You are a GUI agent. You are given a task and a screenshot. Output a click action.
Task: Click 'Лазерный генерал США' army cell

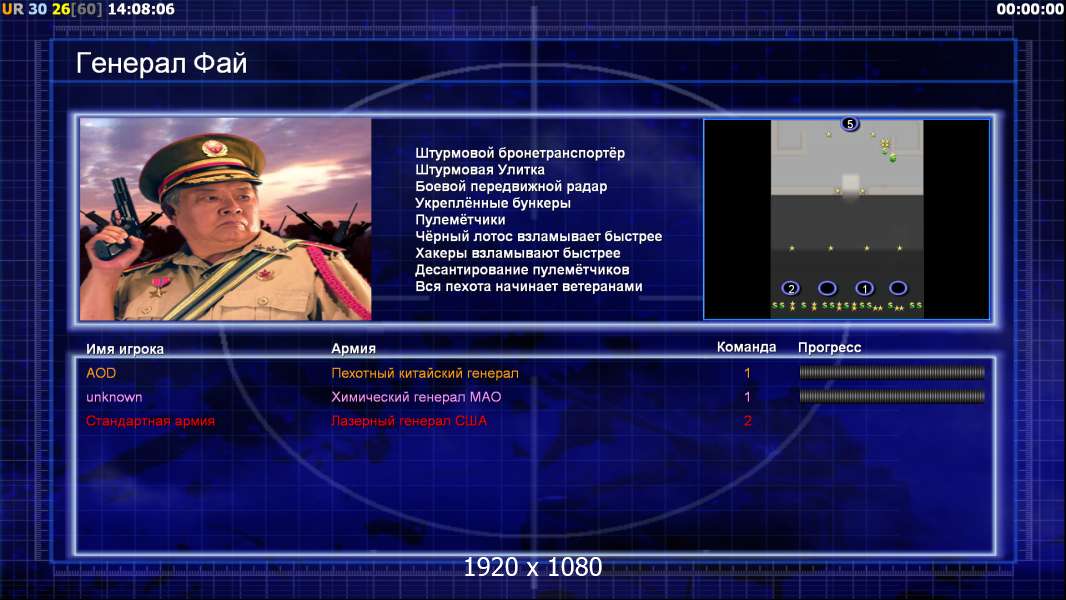(x=409, y=421)
